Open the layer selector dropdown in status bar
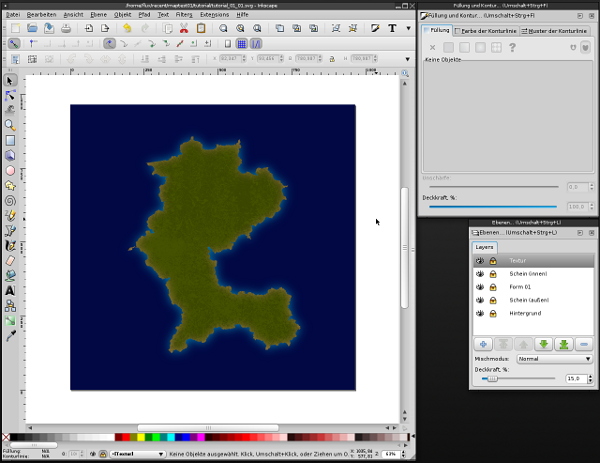600x463 pixels. point(137,455)
